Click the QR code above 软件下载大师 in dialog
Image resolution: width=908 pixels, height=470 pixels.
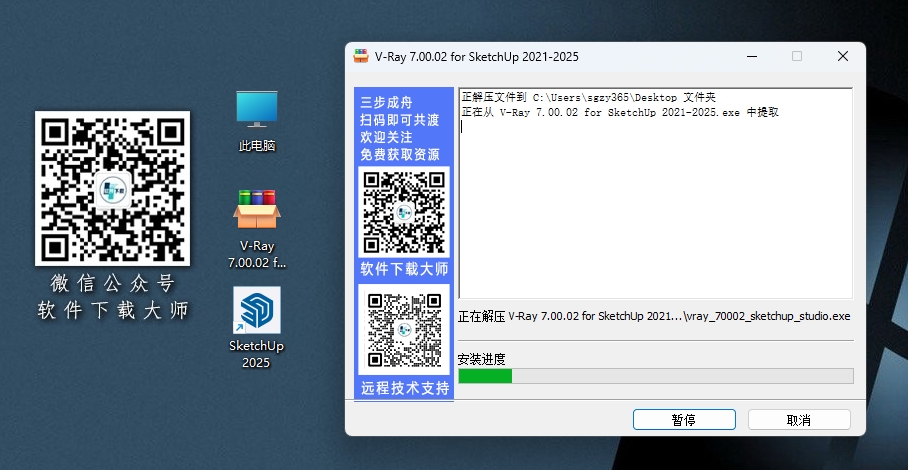(x=404, y=212)
